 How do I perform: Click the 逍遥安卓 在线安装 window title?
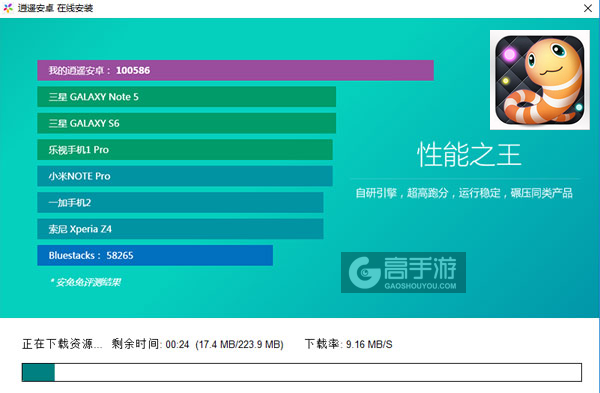[x=55, y=8]
